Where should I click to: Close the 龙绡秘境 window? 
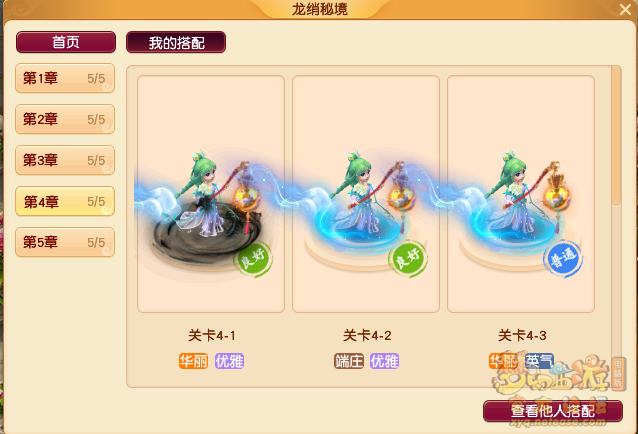tap(625, 9)
